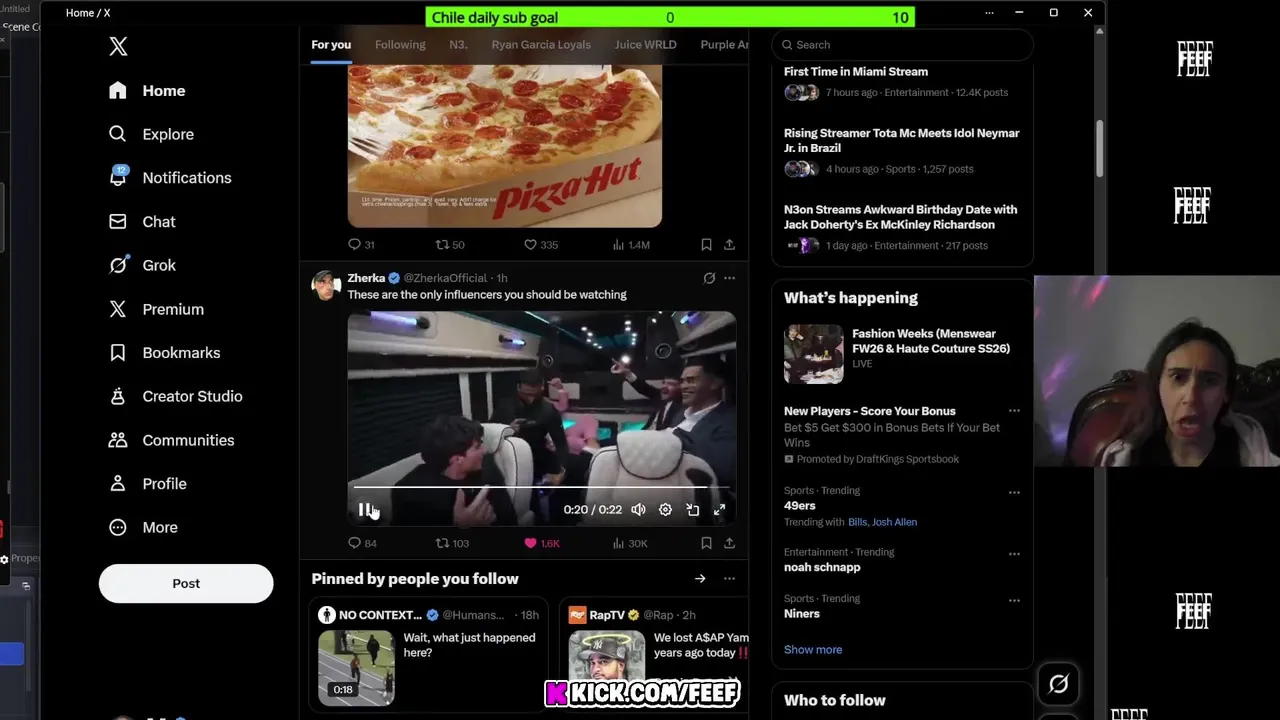Mute the video with speaker icon

pyautogui.click(x=638, y=510)
